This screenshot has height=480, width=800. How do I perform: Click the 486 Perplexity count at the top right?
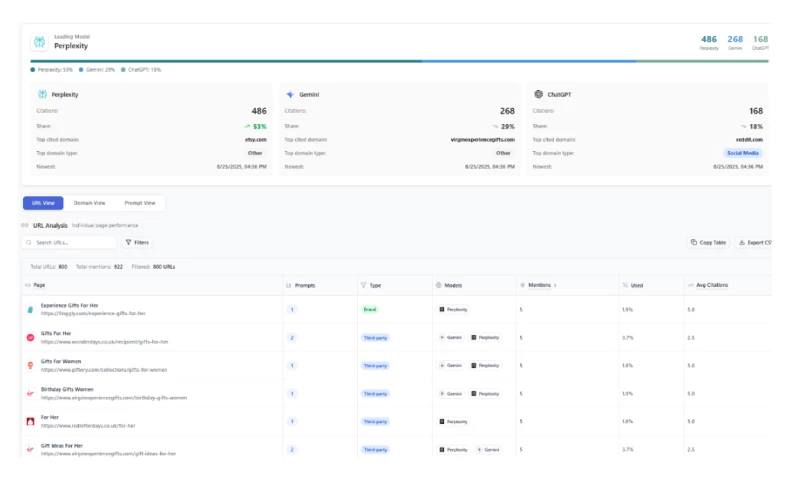pyautogui.click(x=709, y=39)
